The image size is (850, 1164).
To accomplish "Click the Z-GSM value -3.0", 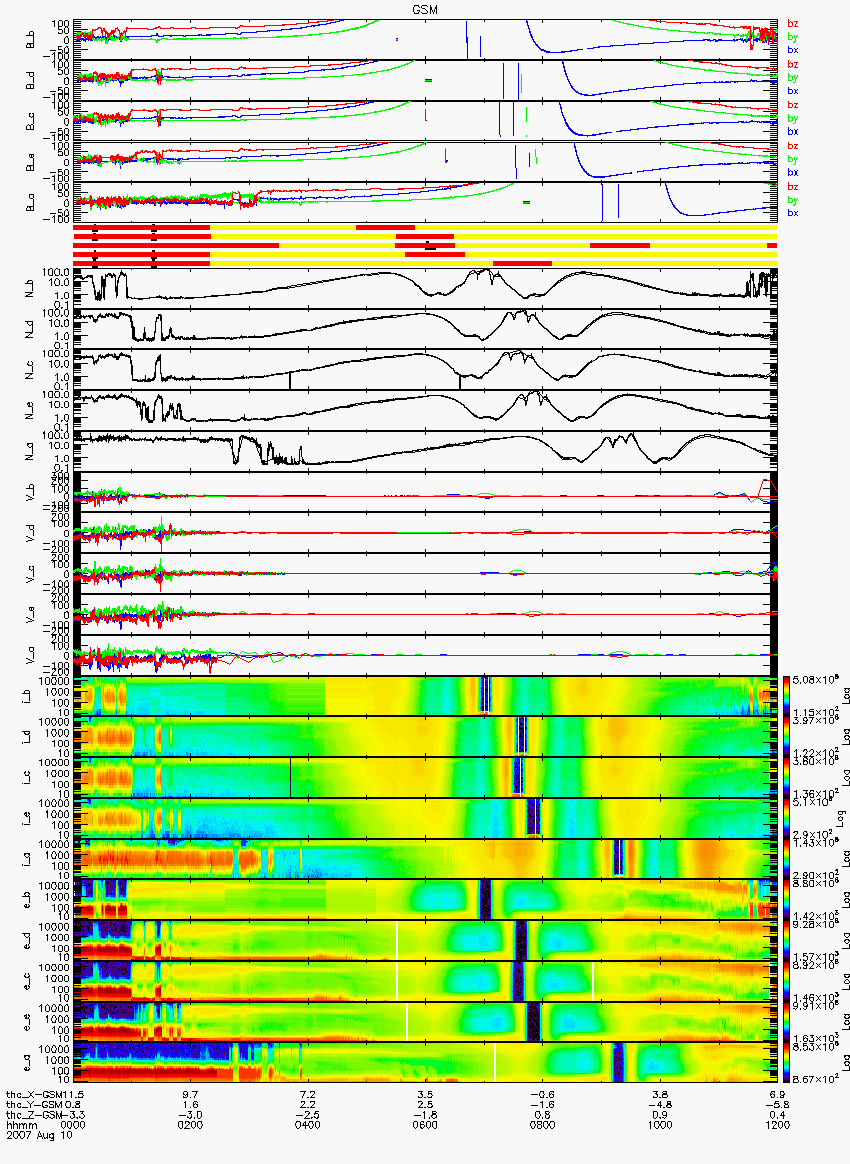I will pyautogui.click(x=190, y=1116).
